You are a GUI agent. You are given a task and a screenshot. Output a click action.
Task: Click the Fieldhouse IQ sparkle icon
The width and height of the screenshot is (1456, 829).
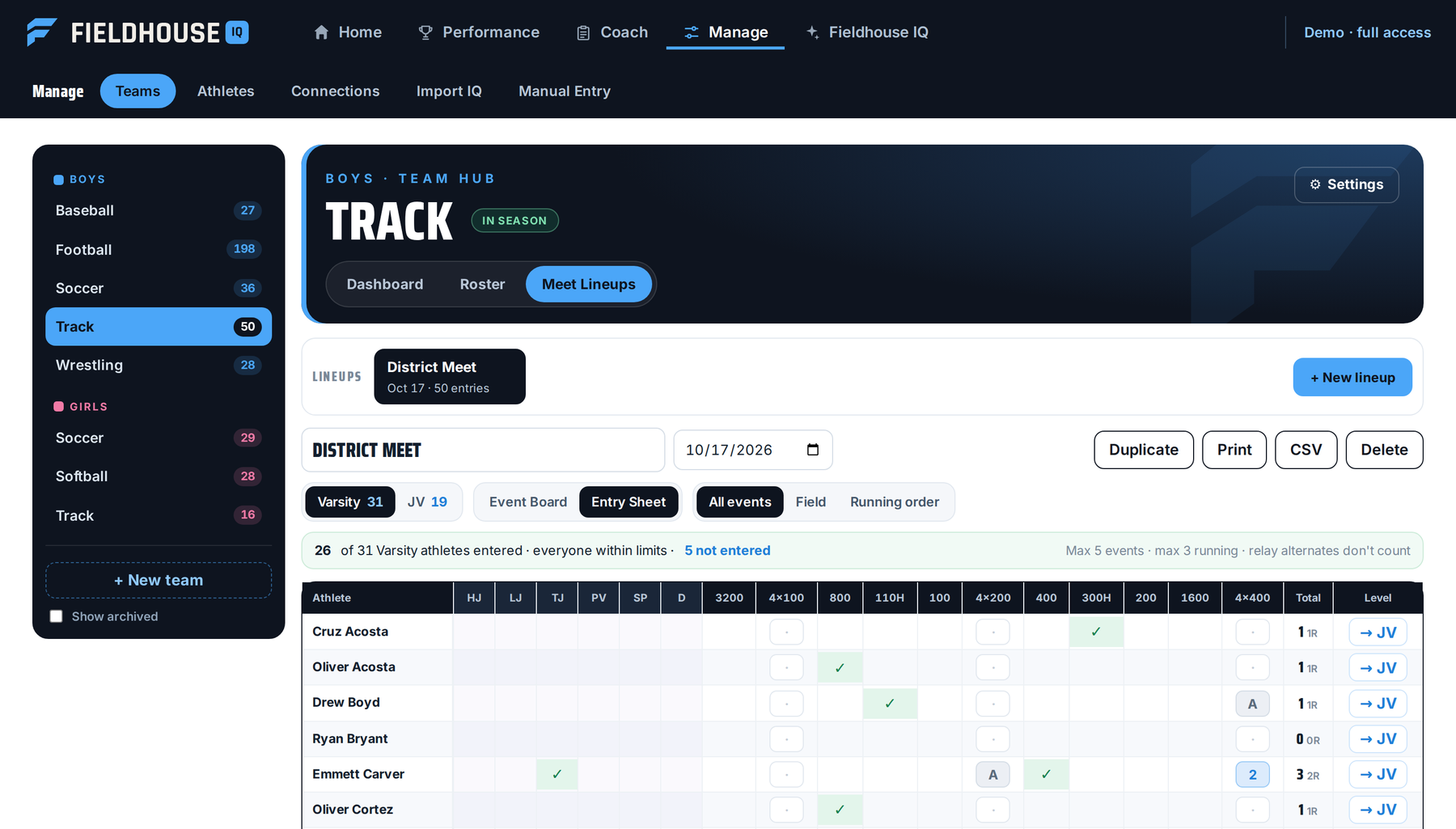tap(813, 32)
